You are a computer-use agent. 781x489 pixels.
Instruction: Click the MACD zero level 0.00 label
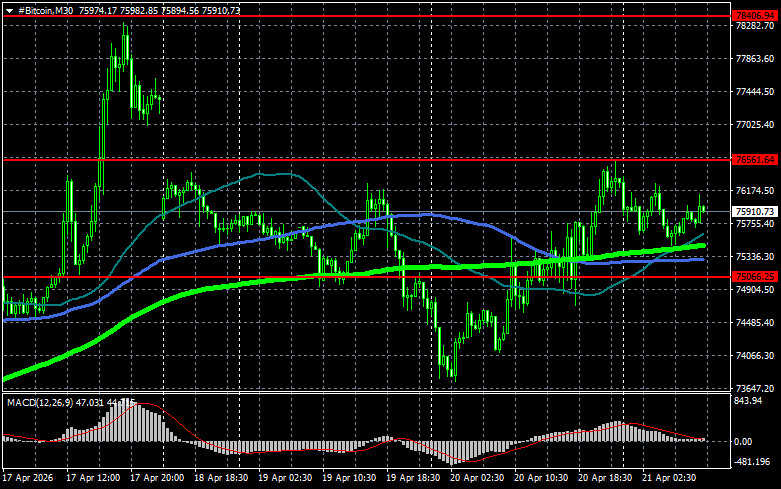click(x=743, y=441)
